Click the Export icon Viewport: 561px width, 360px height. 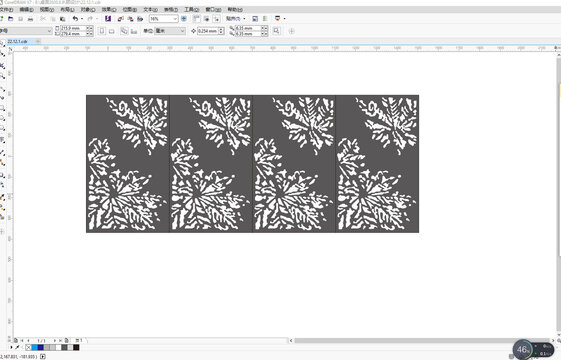[130, 19]
